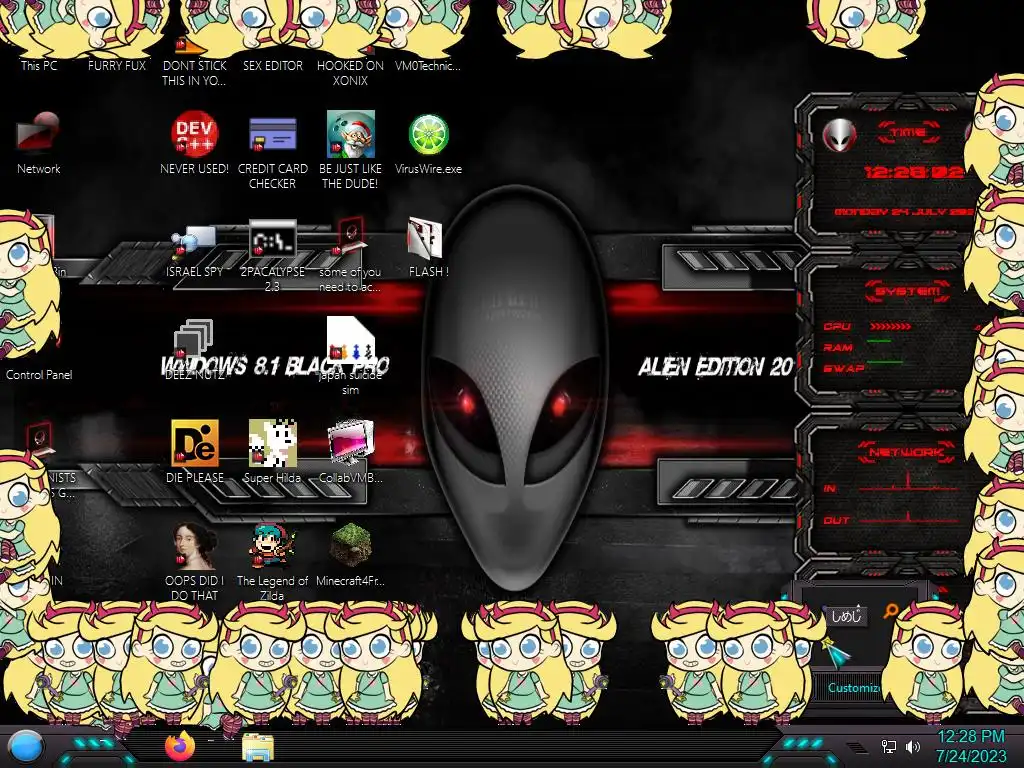
Task: Open the CollabVMB... monitor icon
Action: 351,443
